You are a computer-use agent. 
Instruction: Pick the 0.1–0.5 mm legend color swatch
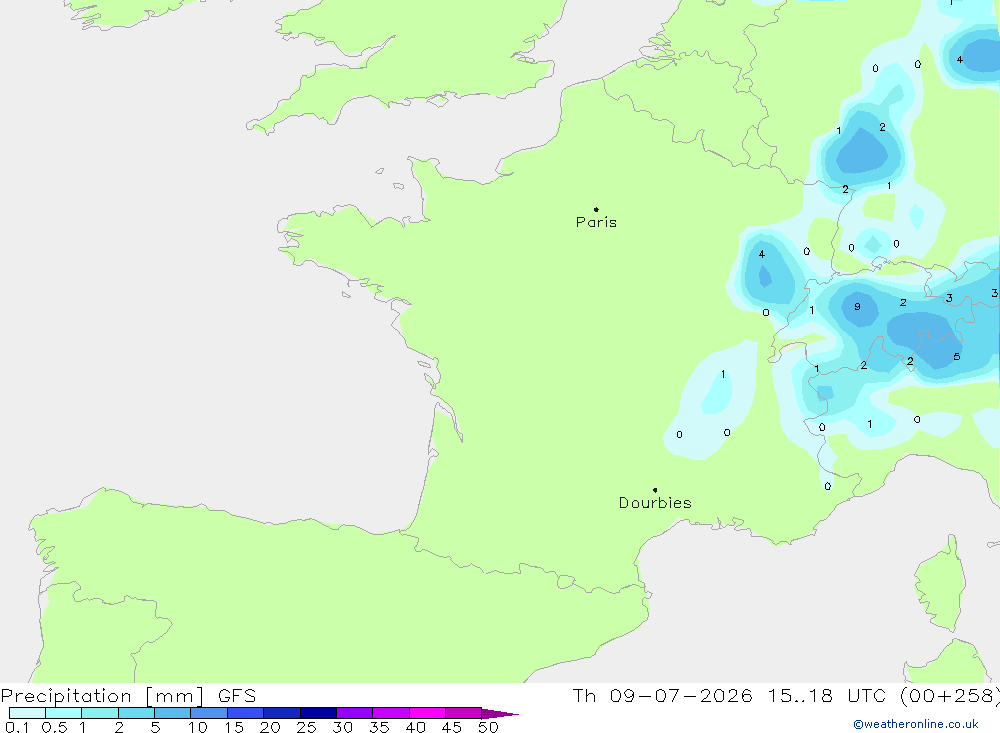click(27, 713)
